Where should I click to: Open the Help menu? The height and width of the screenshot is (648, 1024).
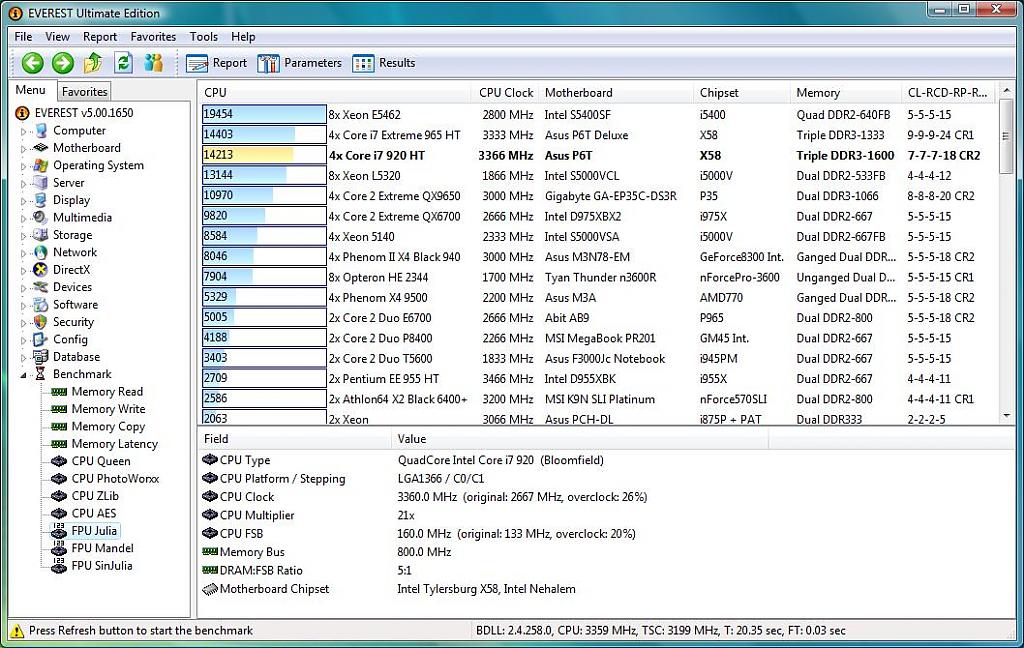[x=243, y=37]
